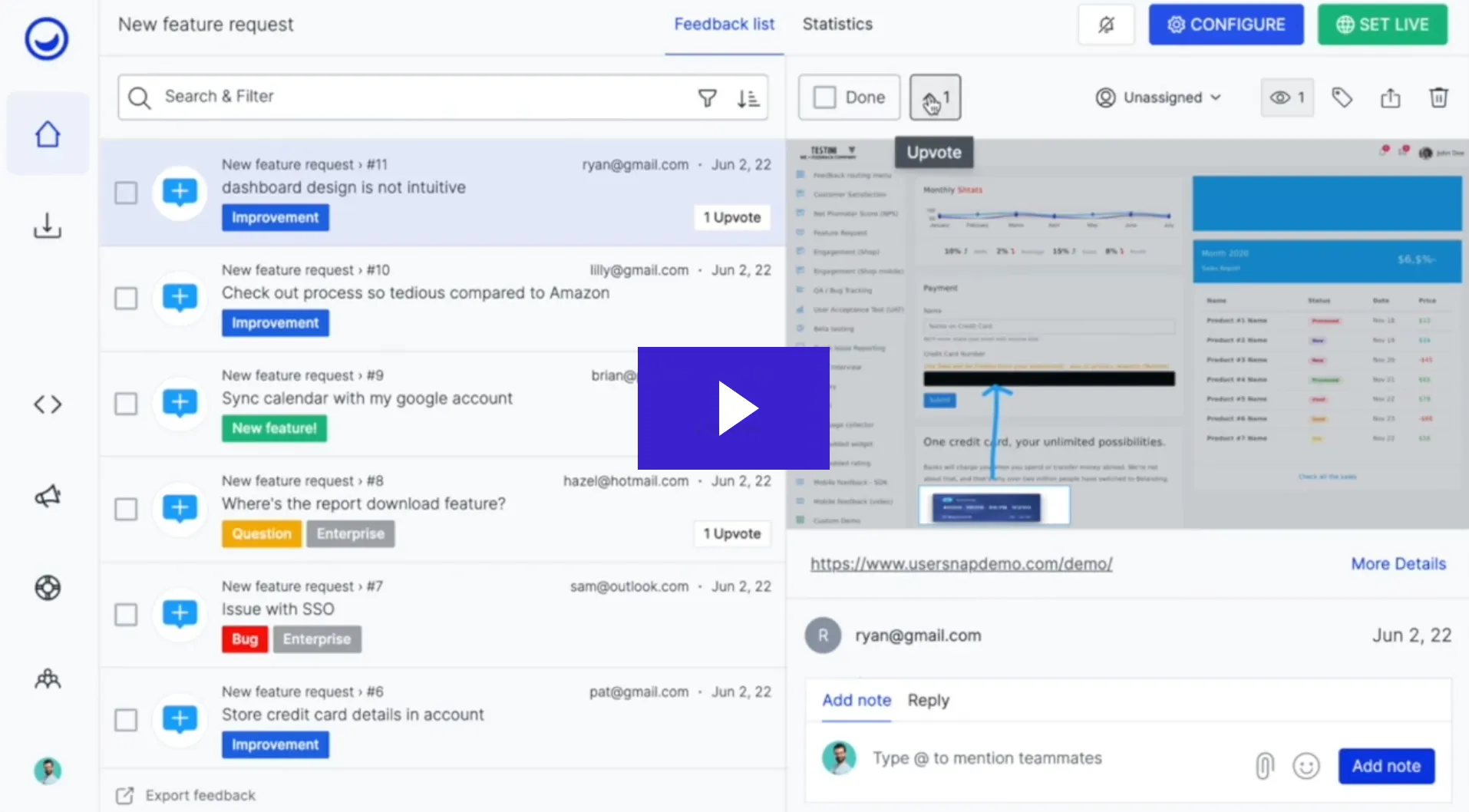
Task: Click the feedback icon for request #9
Action: coord(180,403)
